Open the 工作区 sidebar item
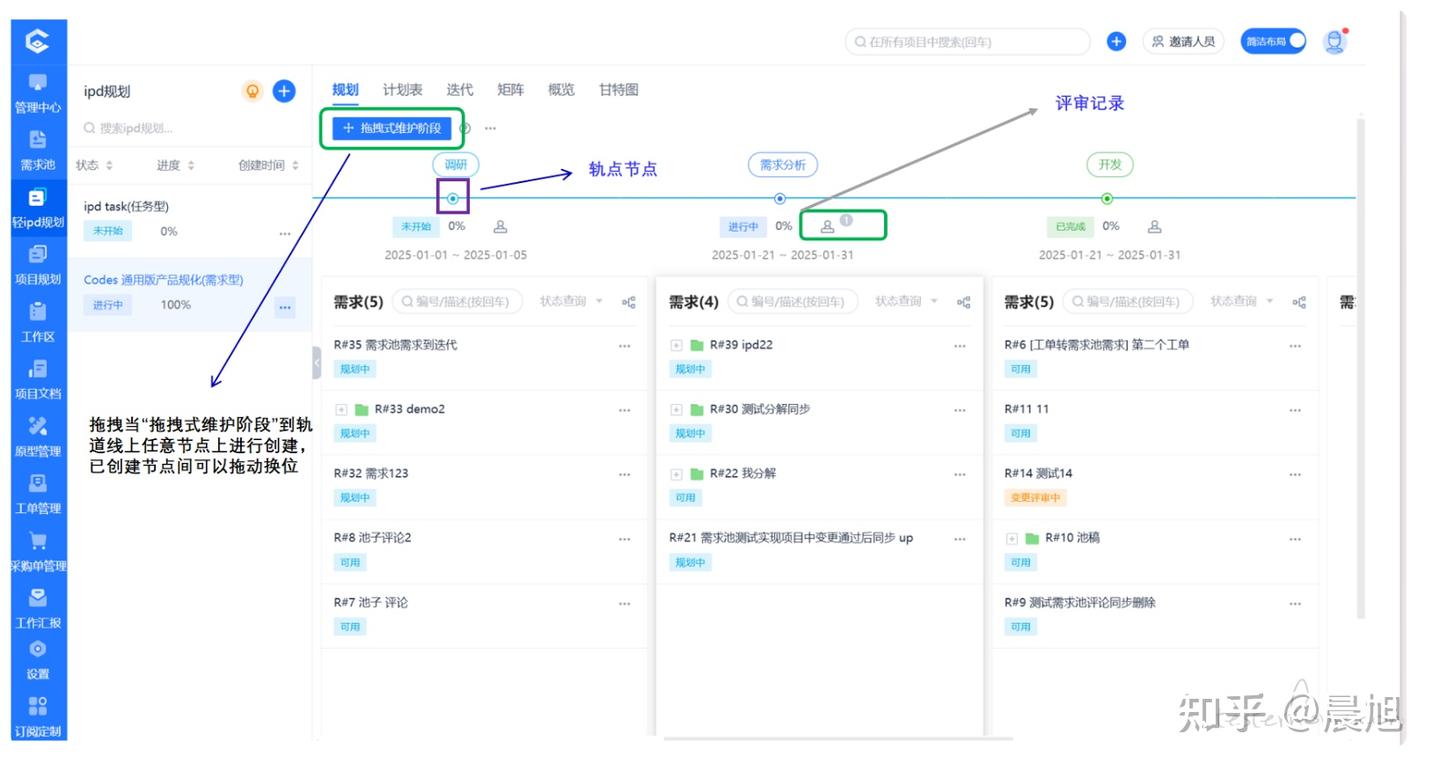The image size is (1440, 771). click(x=38, y=322)
